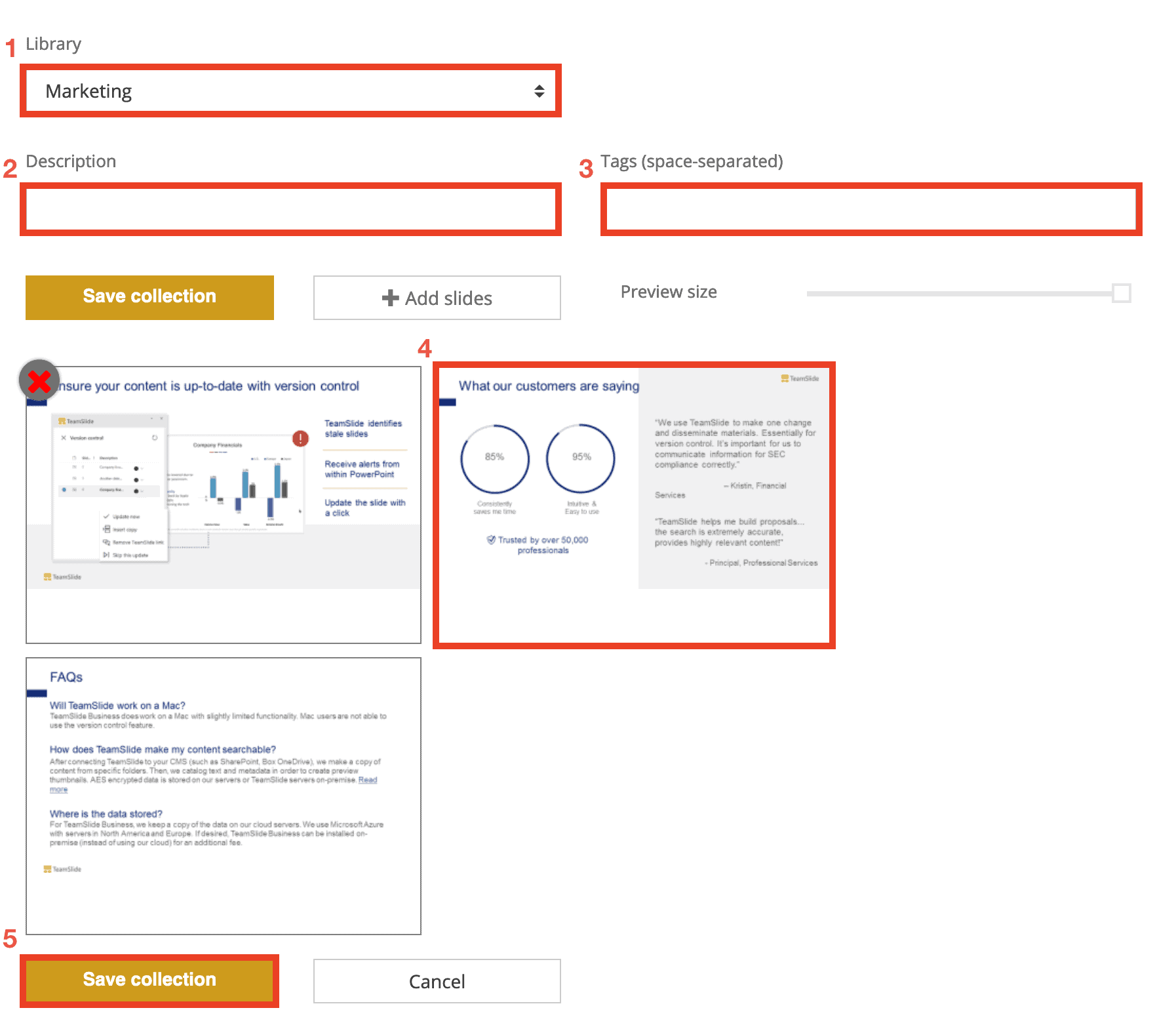Focus the Tags space-separated input field
Viewport: 1176px width, 1027px height.
[871, 210]
